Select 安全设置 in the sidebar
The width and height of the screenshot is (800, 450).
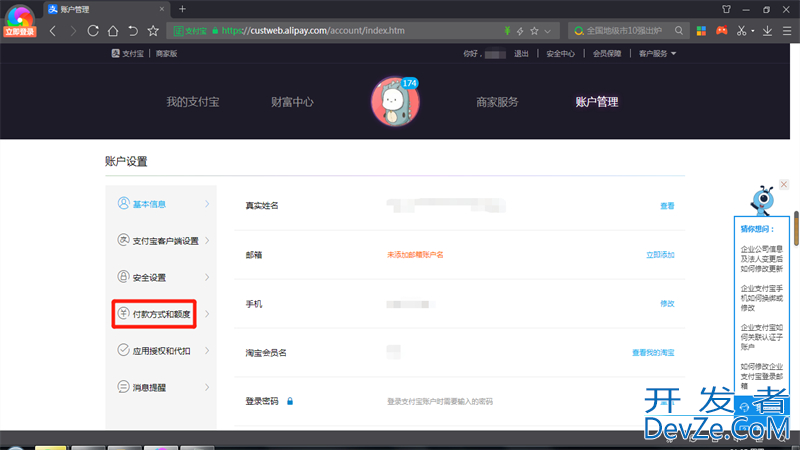point(149,278)
